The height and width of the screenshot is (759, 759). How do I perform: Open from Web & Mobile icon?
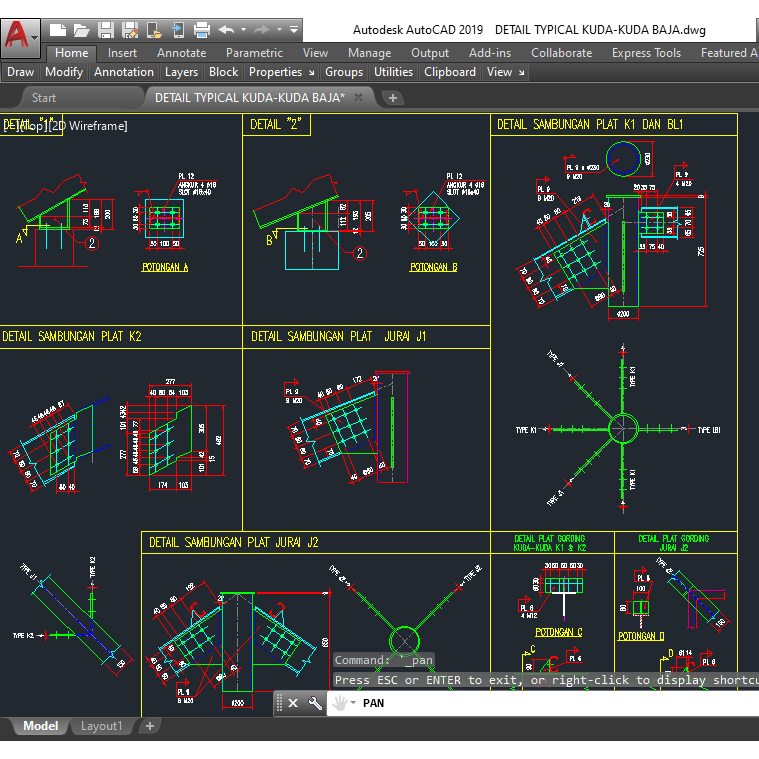(x=154, y=30)
